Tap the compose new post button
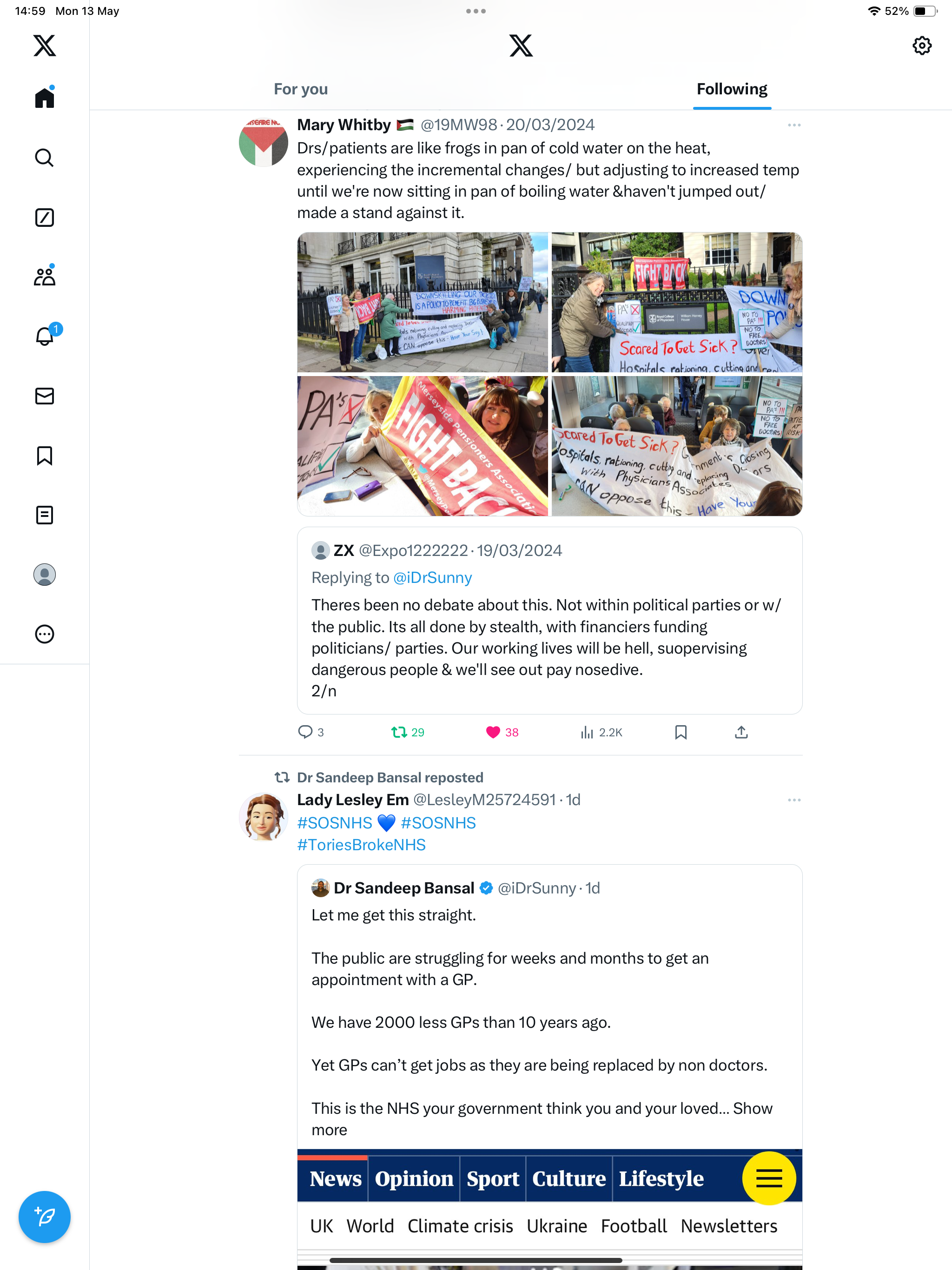Viewport: 952px width, 1270px height. point(44,1217)
